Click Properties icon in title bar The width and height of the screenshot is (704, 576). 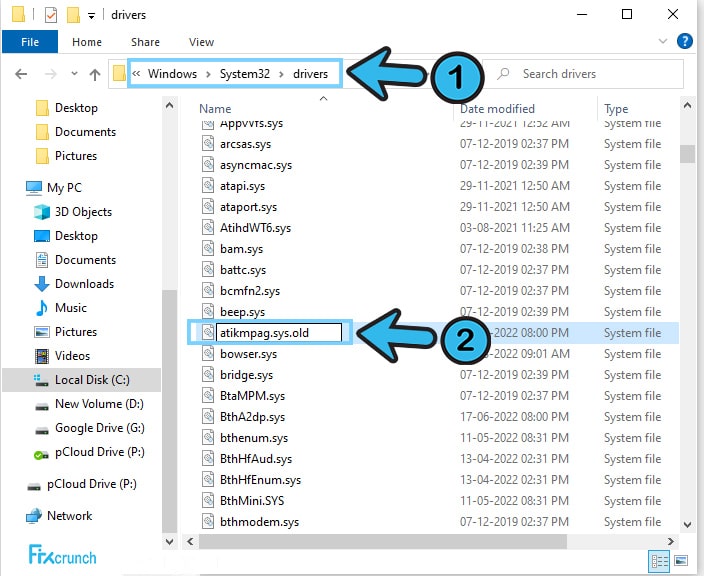[x=51, y=15]
